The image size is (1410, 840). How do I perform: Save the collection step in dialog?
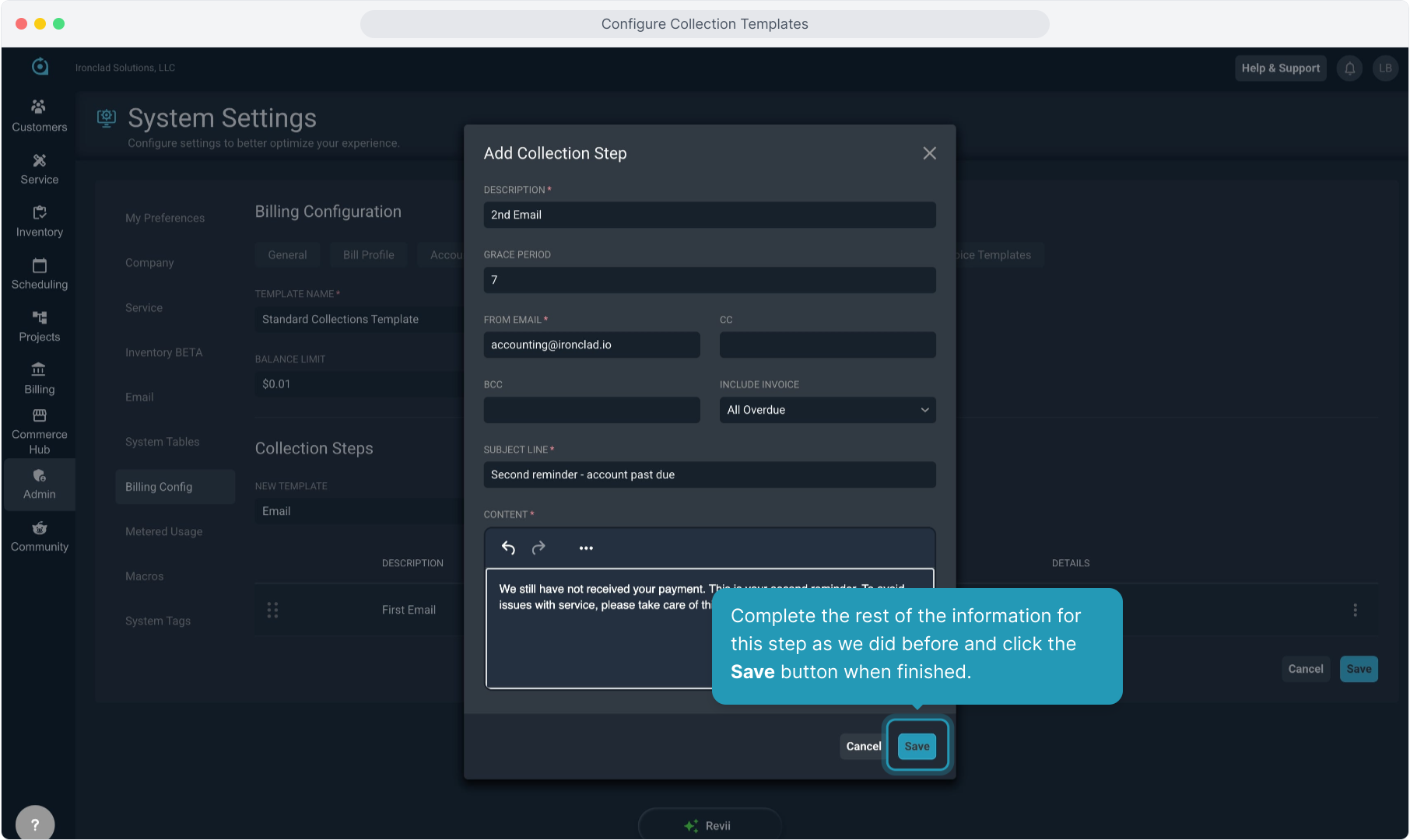(917, 746)
